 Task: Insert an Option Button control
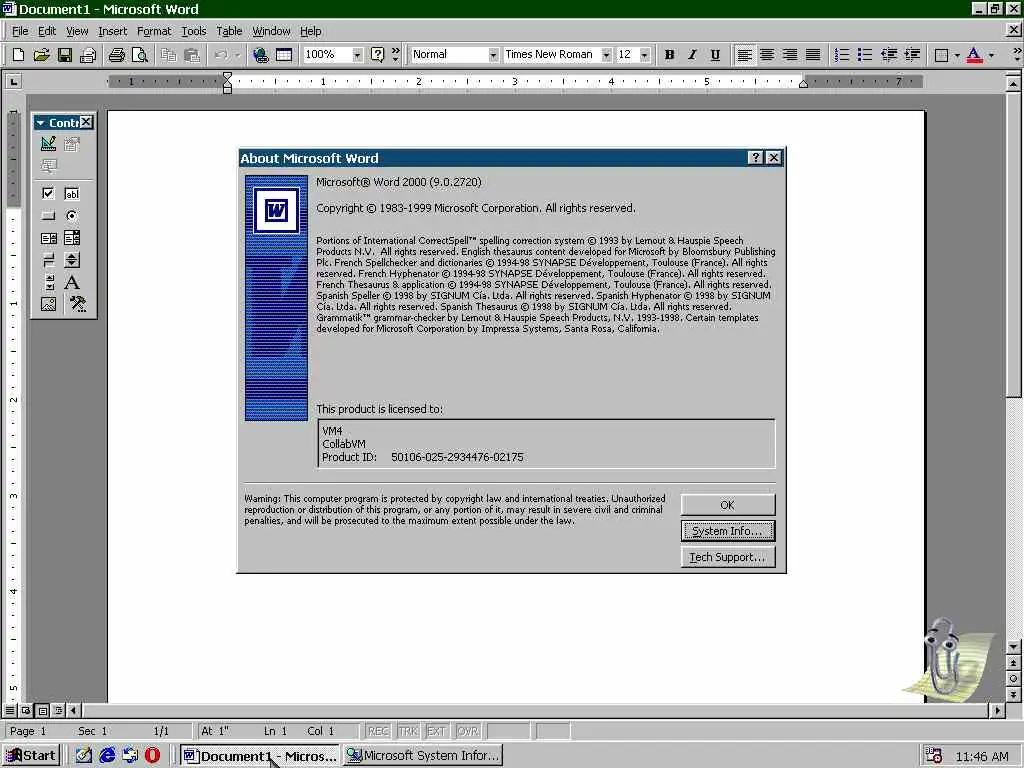pyautogui.click(x=72, y=216)
